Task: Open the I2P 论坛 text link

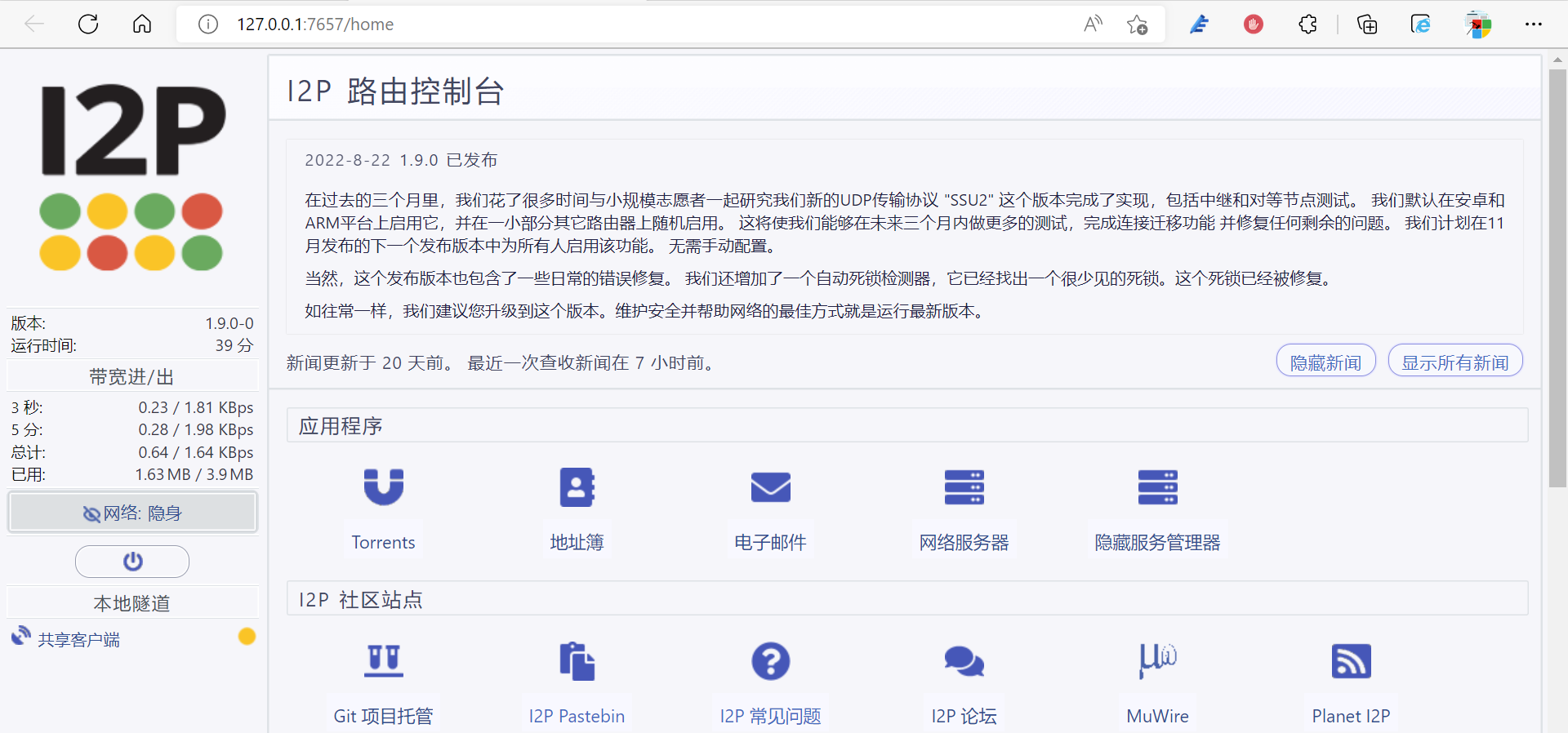Action: 964,716
